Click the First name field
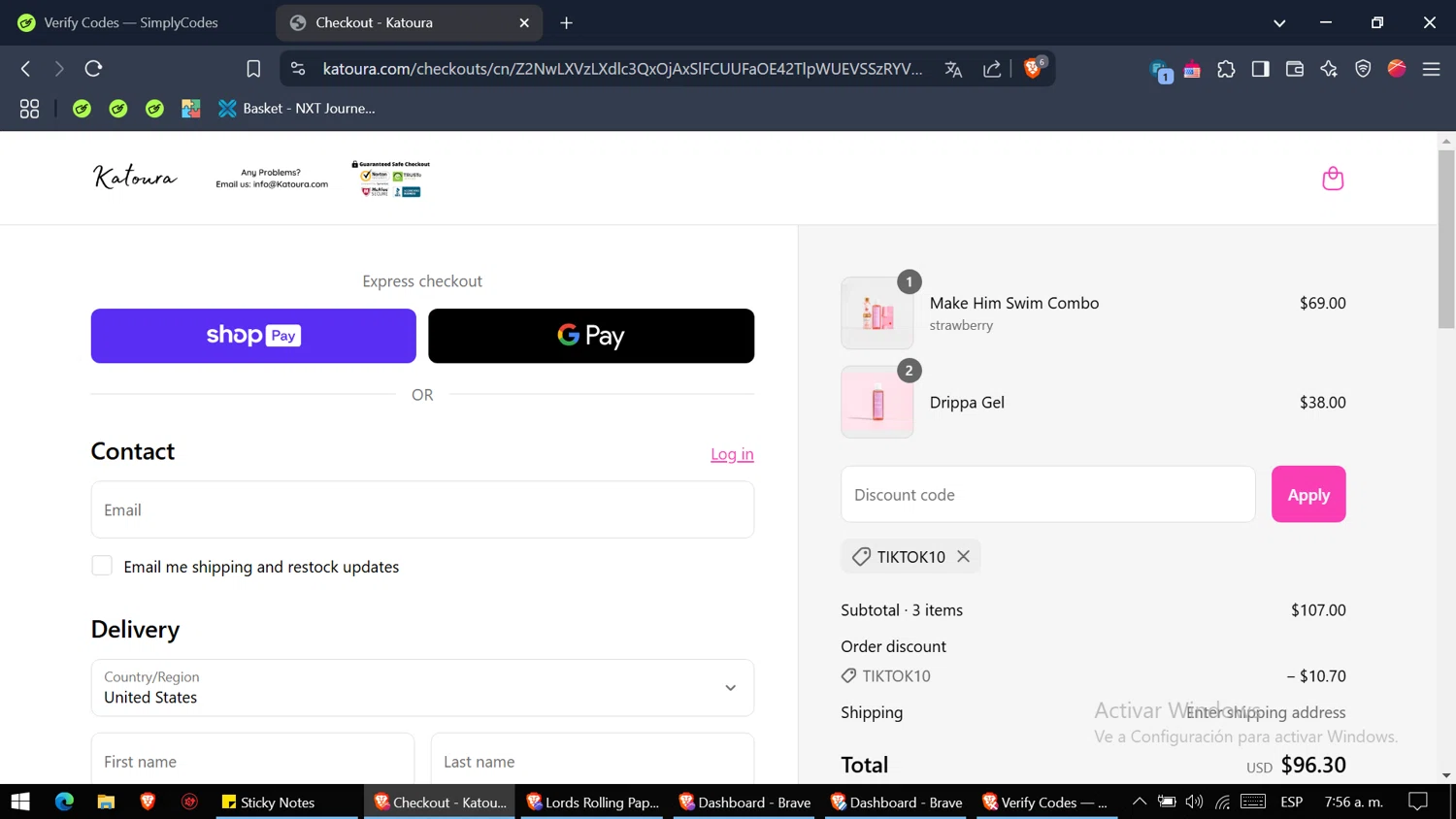Screen dimensions: 1456x819 coord(252,761)
